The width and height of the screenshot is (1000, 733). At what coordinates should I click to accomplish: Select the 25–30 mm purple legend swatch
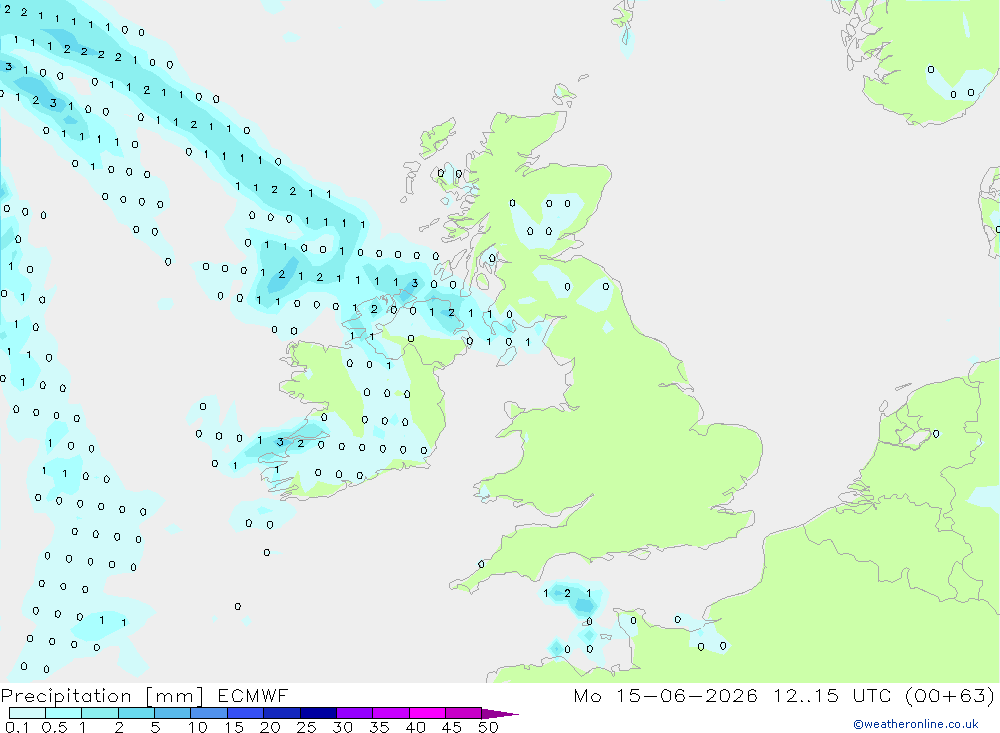(318, 713)
